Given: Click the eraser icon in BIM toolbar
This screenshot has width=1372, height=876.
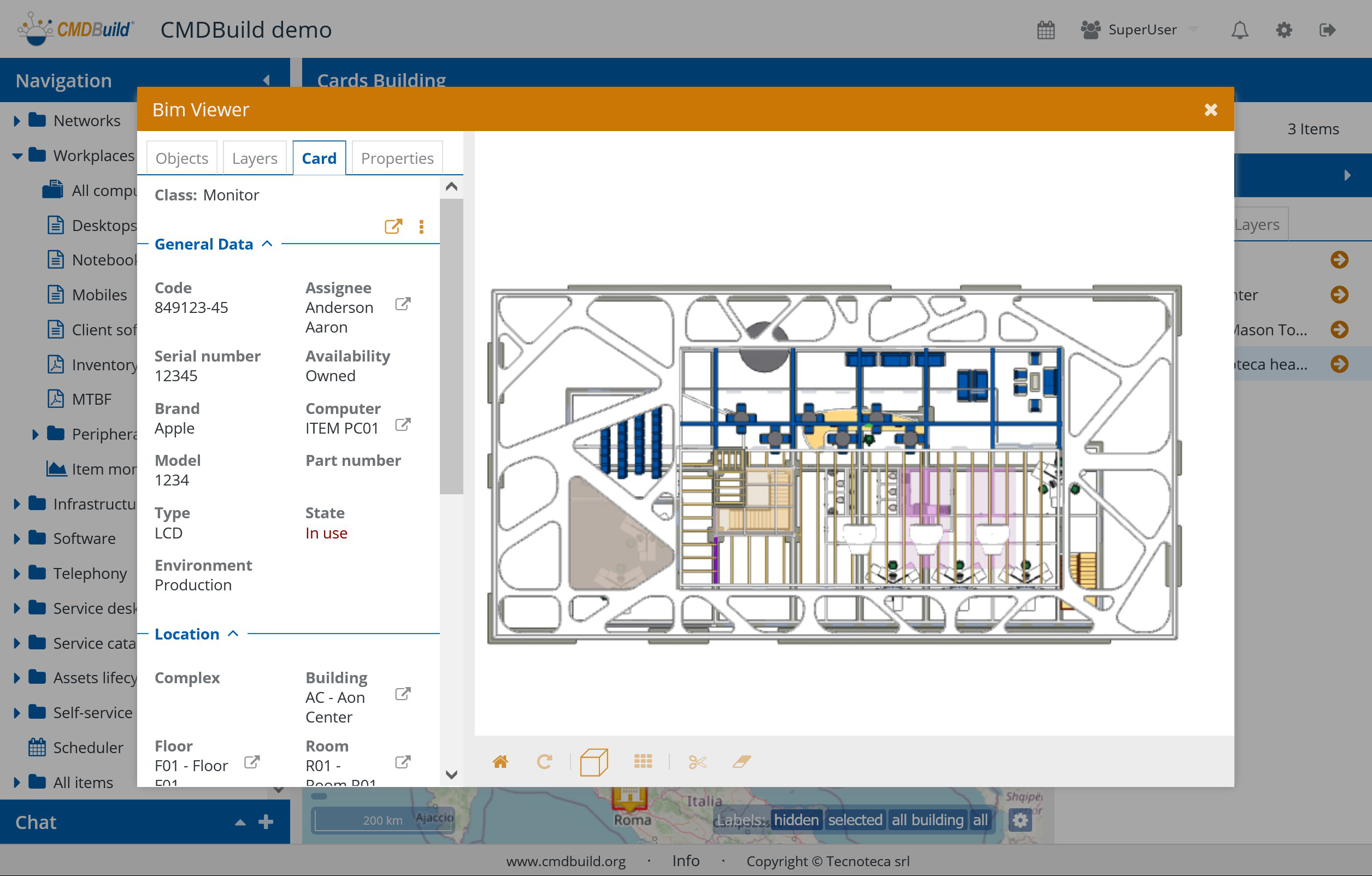Looking at the screenshot, I should click(741, 761).
